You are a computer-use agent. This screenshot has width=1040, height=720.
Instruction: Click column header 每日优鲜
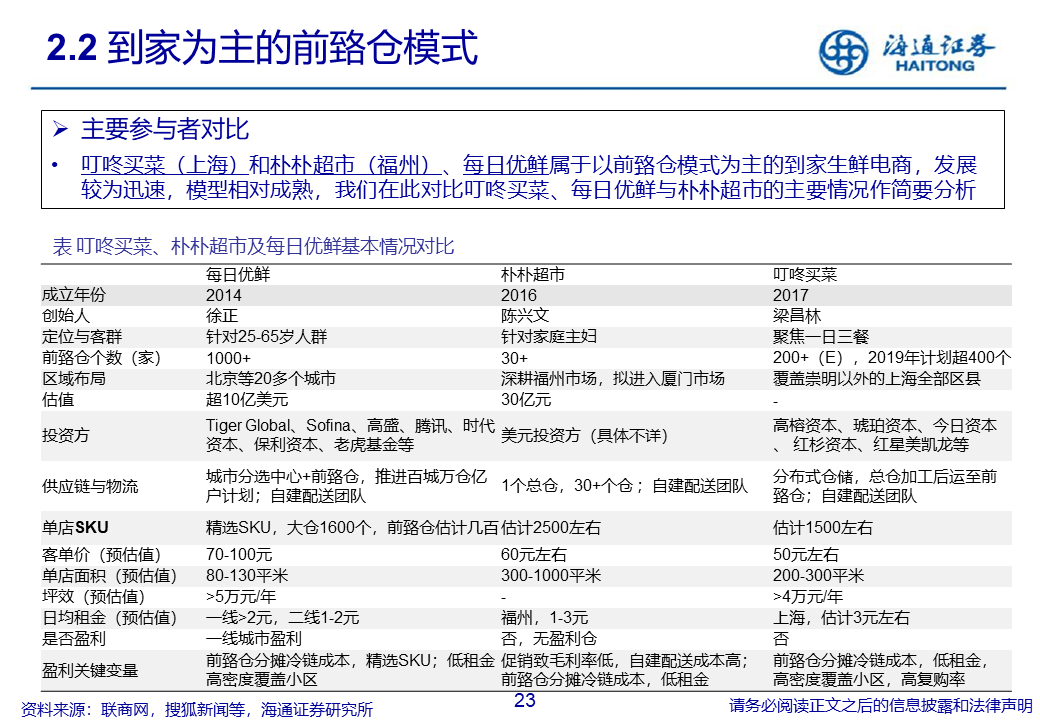click(238, 274)
